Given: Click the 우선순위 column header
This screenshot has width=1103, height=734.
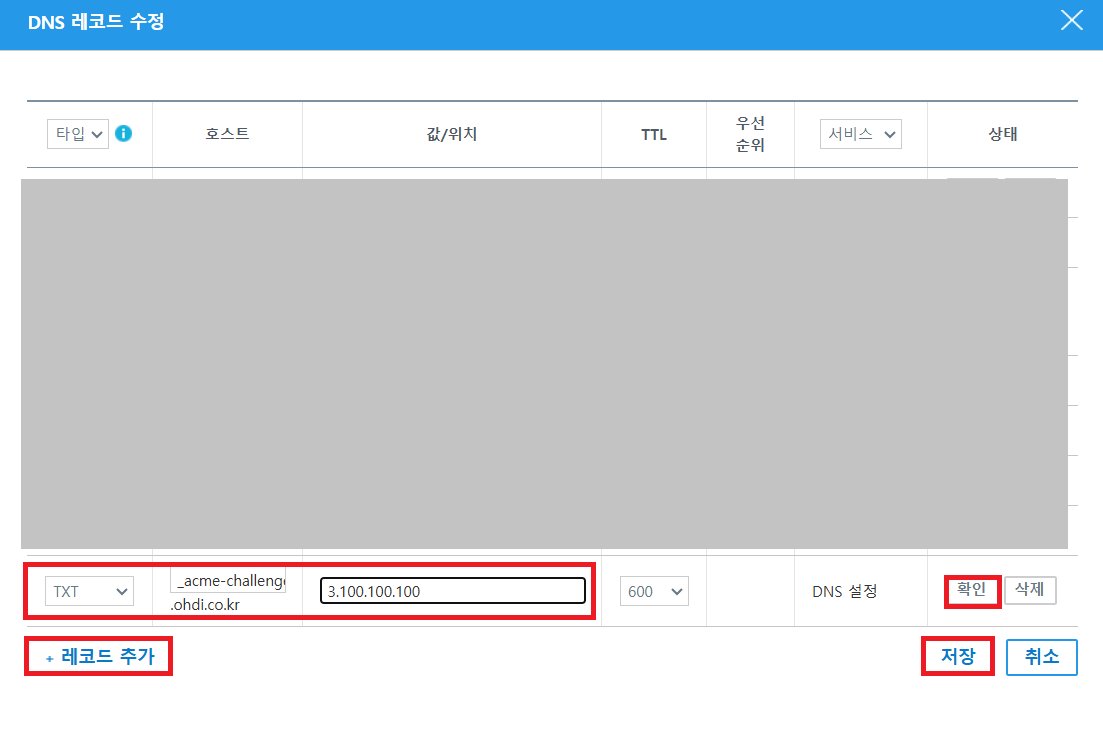Looking at the screenshot, I should [750, 134].
